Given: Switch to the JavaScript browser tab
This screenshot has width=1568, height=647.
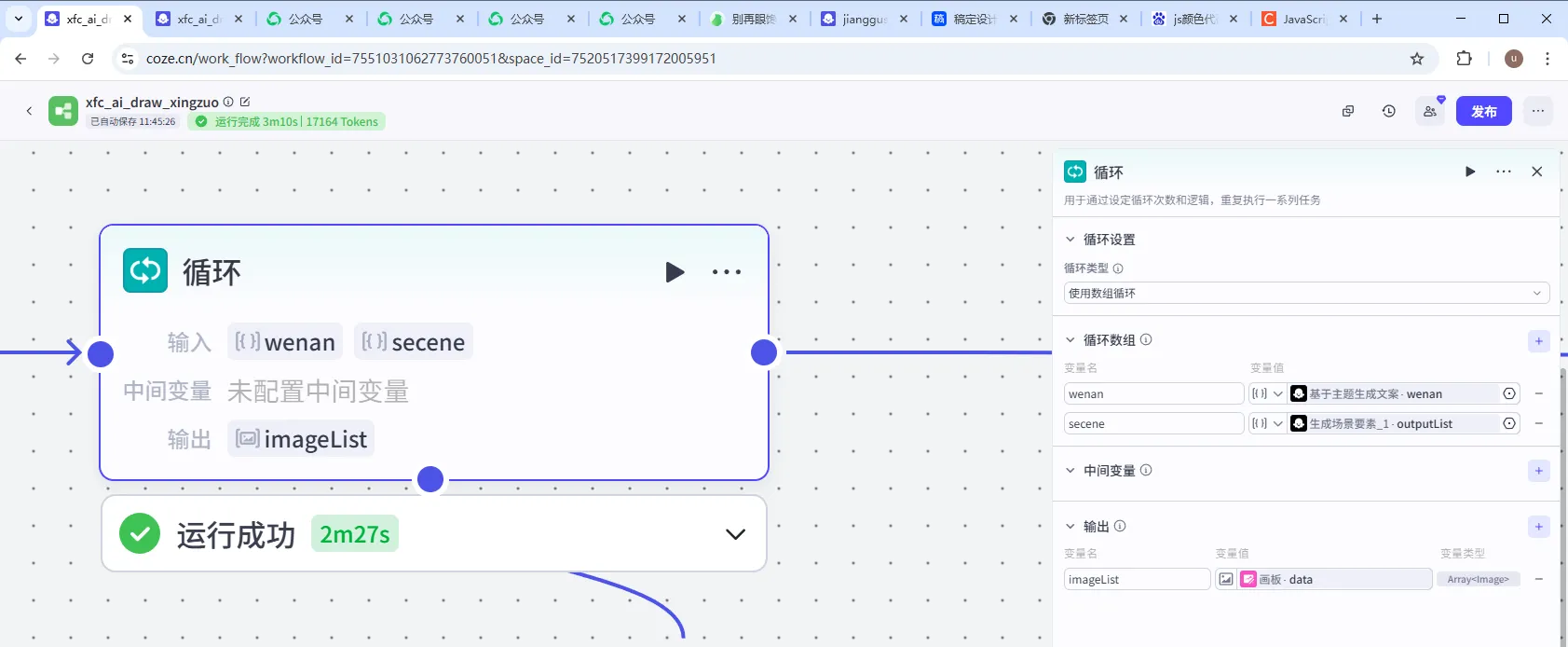Looking at the screenshot, I should click(1302, 19).
